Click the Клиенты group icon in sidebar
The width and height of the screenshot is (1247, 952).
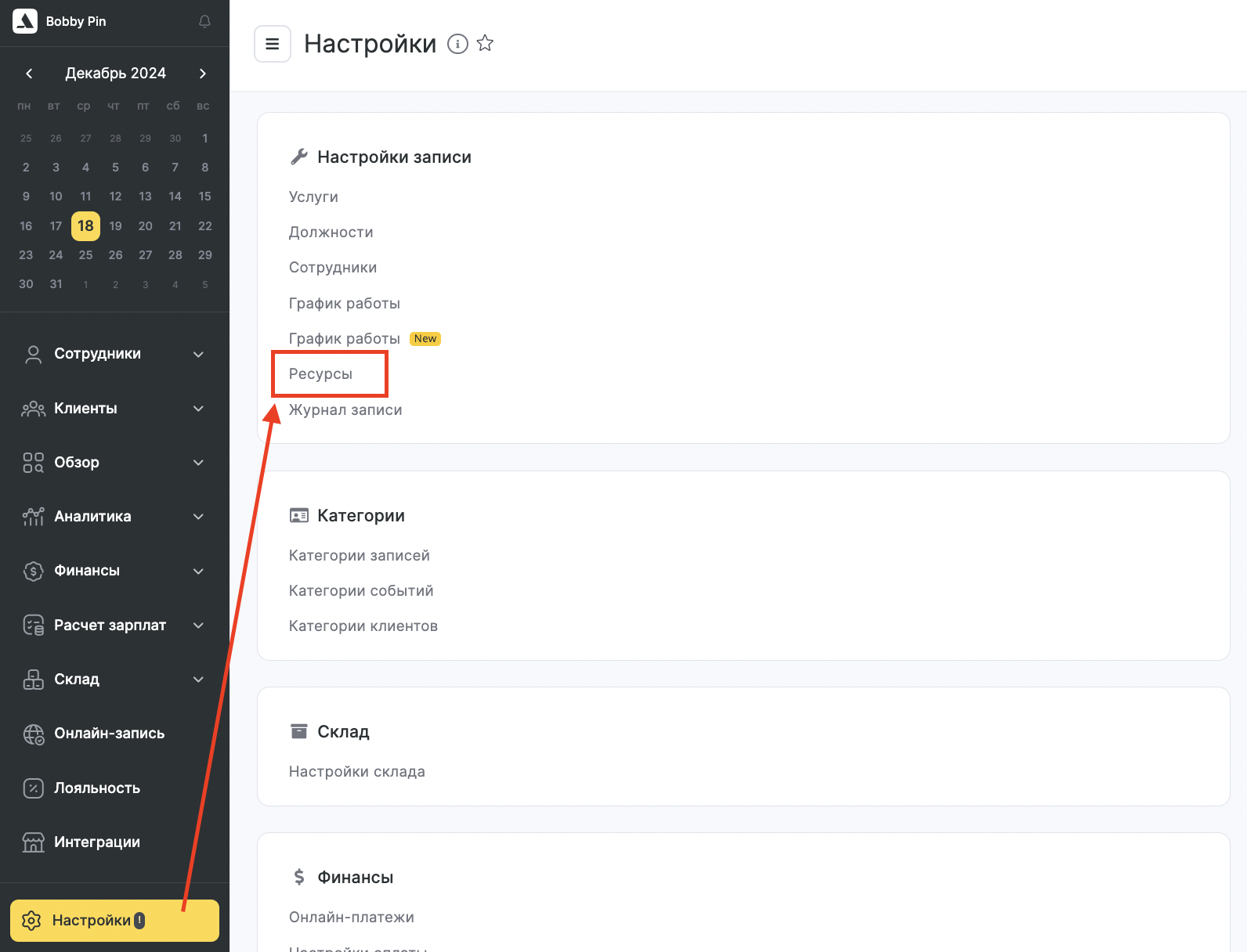33,409
